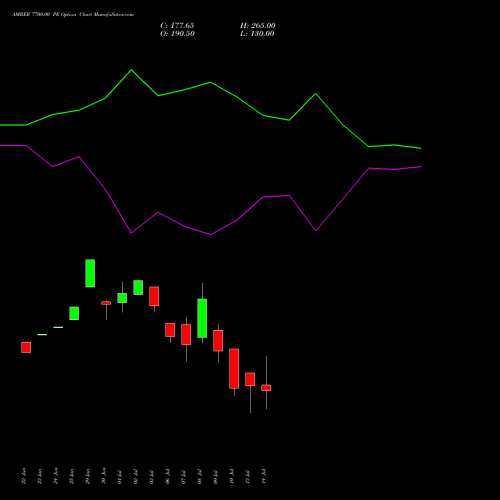This screenshot has width=500, height=500.
Task: Select the red candle above 13 Jul
Action: click(250, 379)
